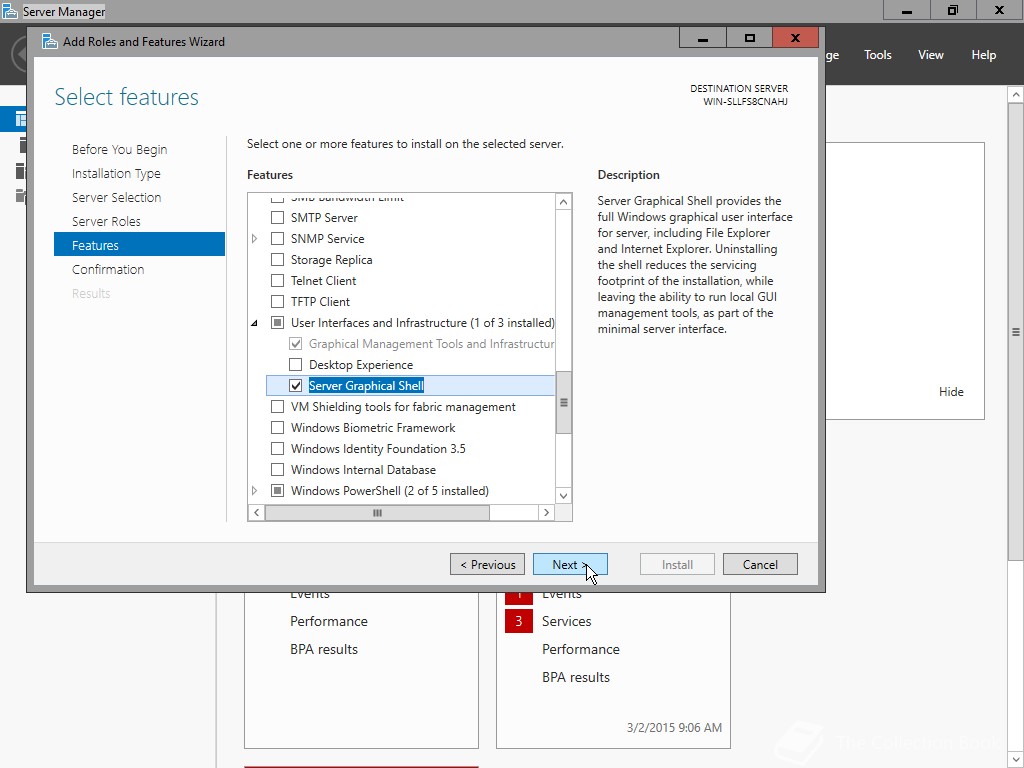The width and height of the screenshot is (1024, 768).
Task: Open Services under the red alert tile
Action: [566, 621]
